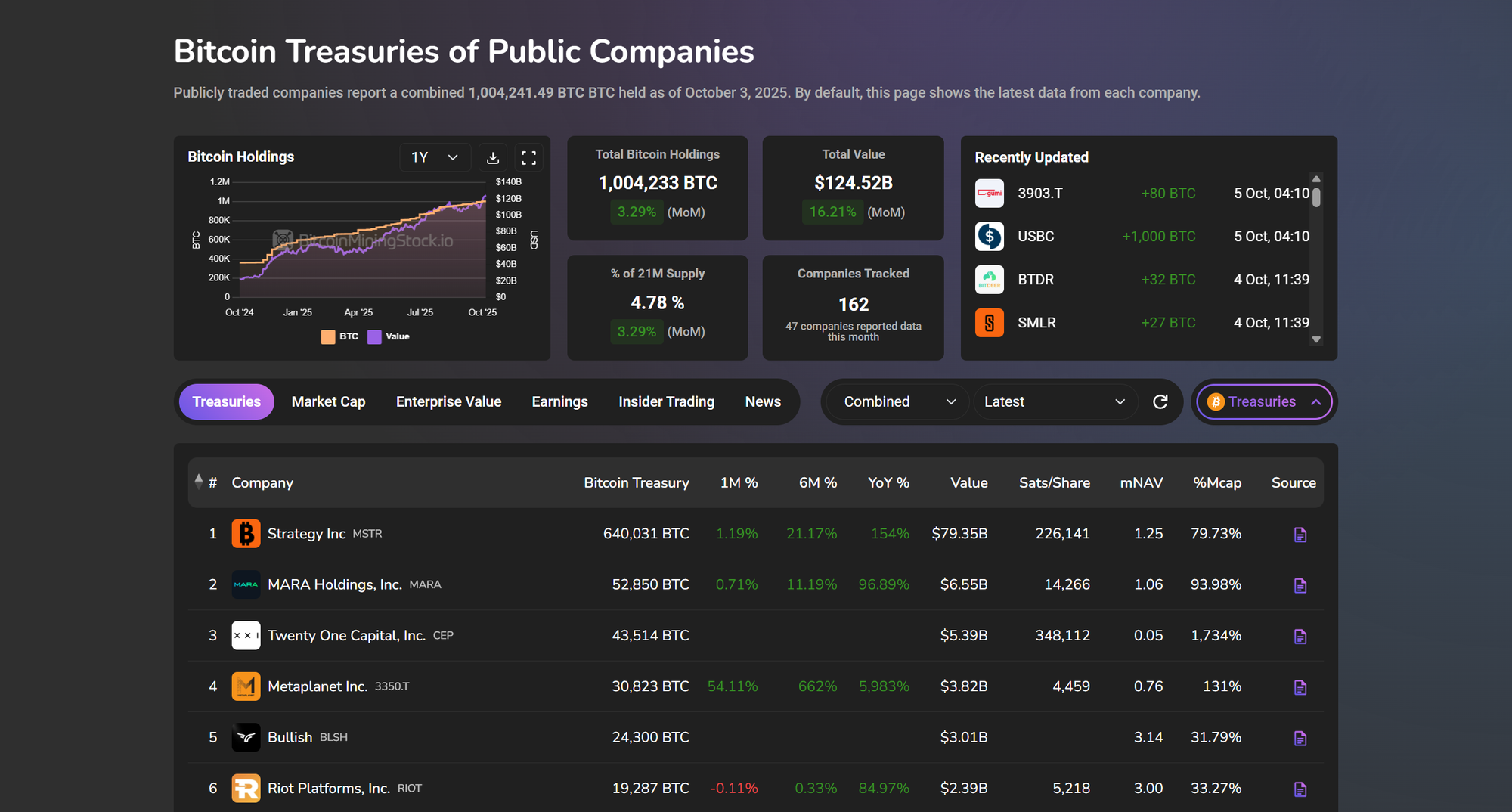Switch to the Market Cap tab
Viewport: 1512px width, 812px height.
(x=328, y=401)
